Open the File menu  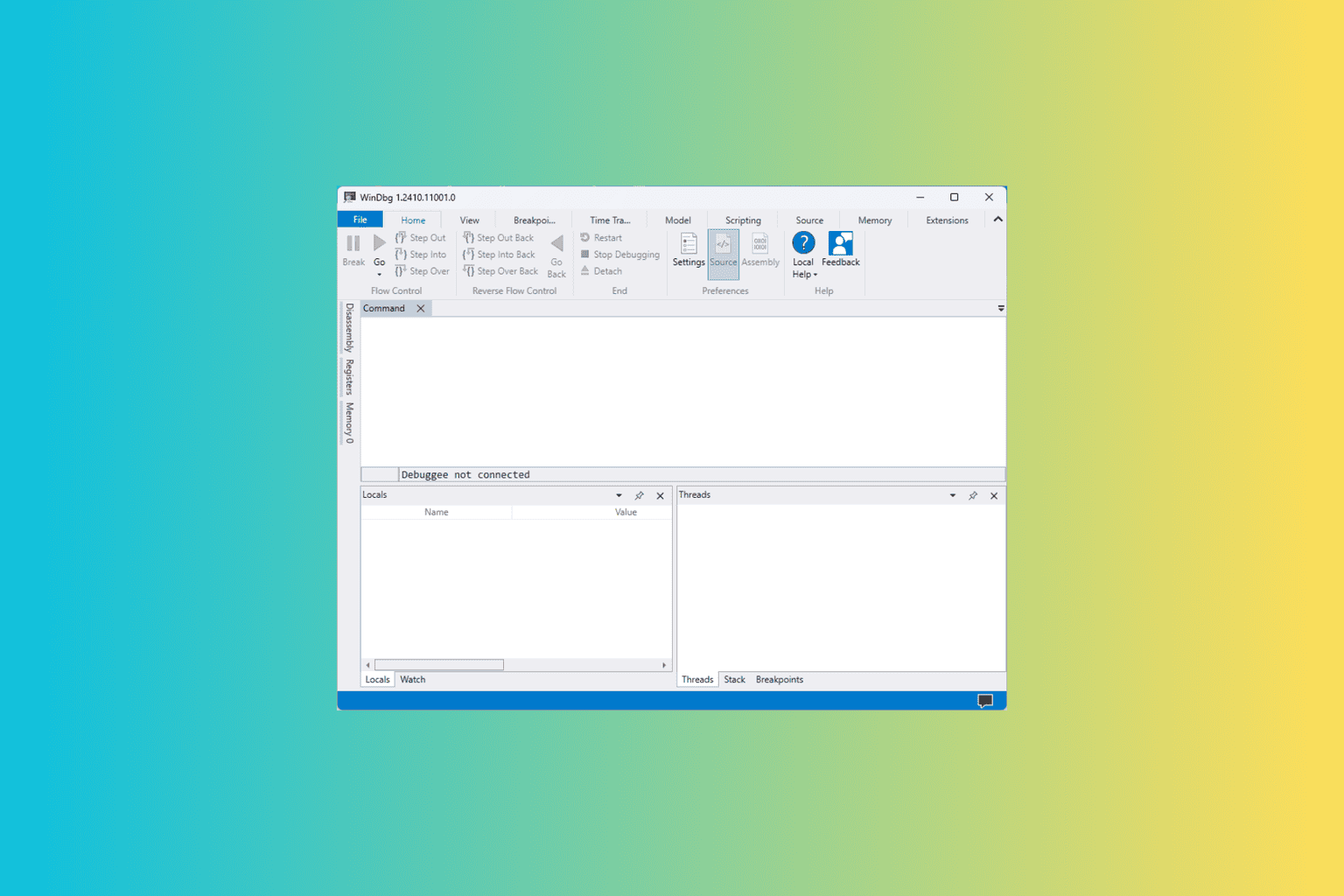[x=360, y=220]
